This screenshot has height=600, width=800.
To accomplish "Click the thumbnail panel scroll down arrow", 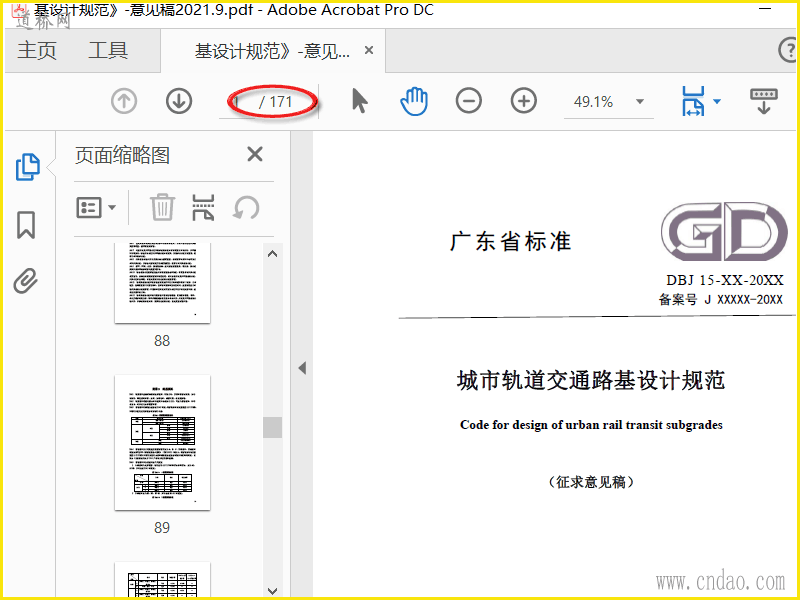I will [x=272, y=590].
